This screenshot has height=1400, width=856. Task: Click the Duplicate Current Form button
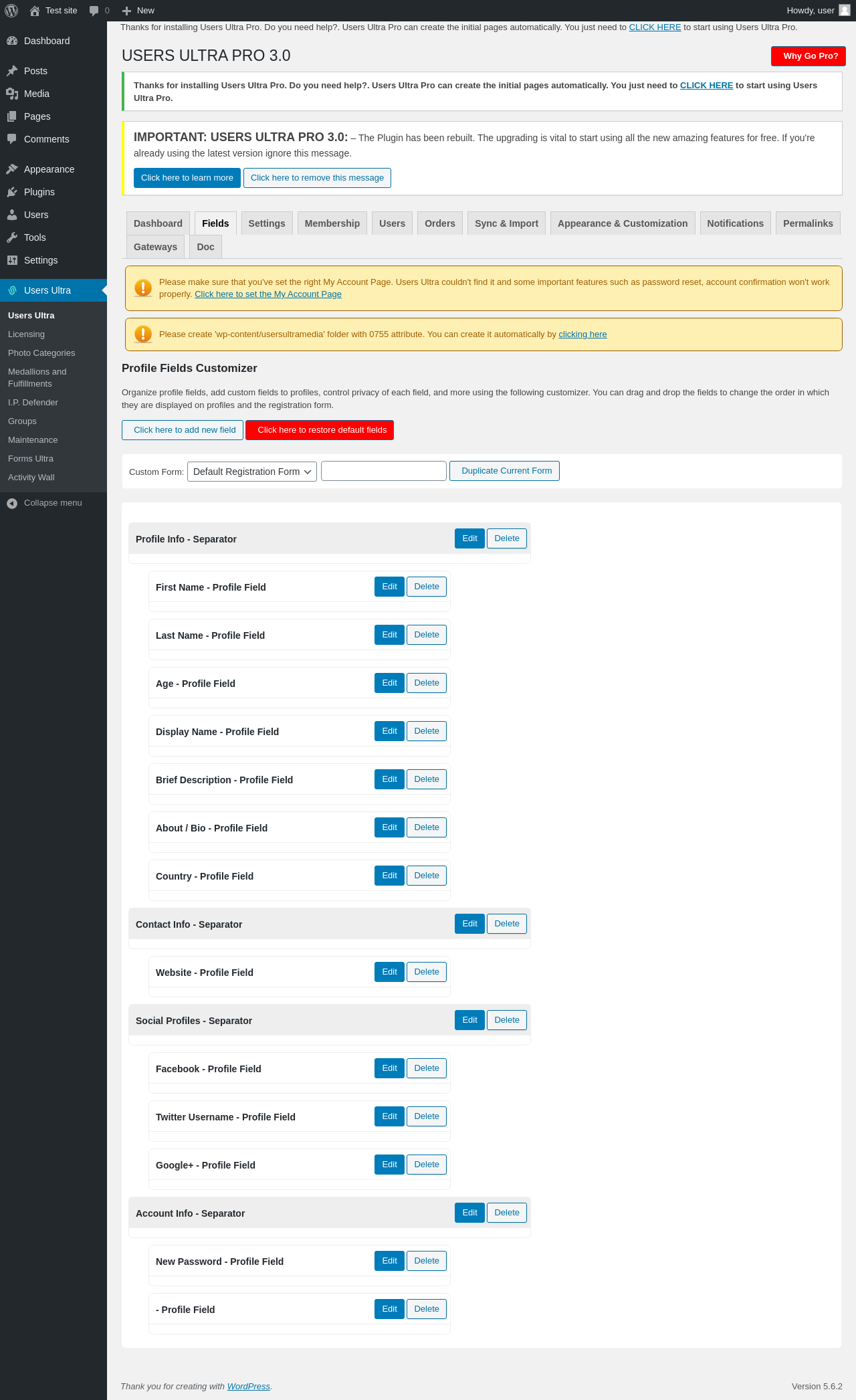point(505,471)
